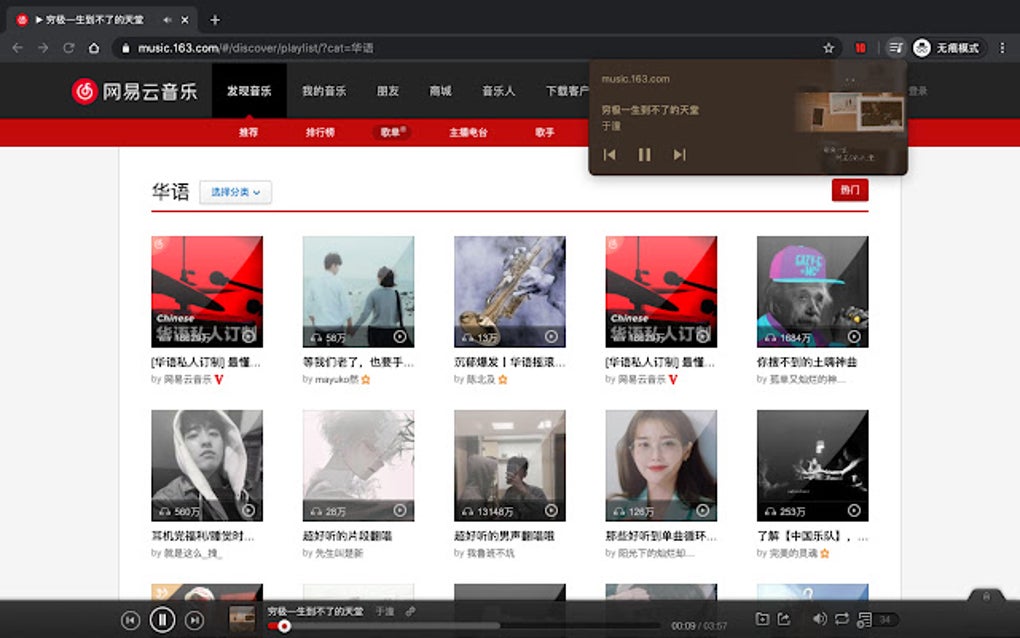Click the song progress slider handle
Screen dimensions: 1020x638
tap(284, 626)
